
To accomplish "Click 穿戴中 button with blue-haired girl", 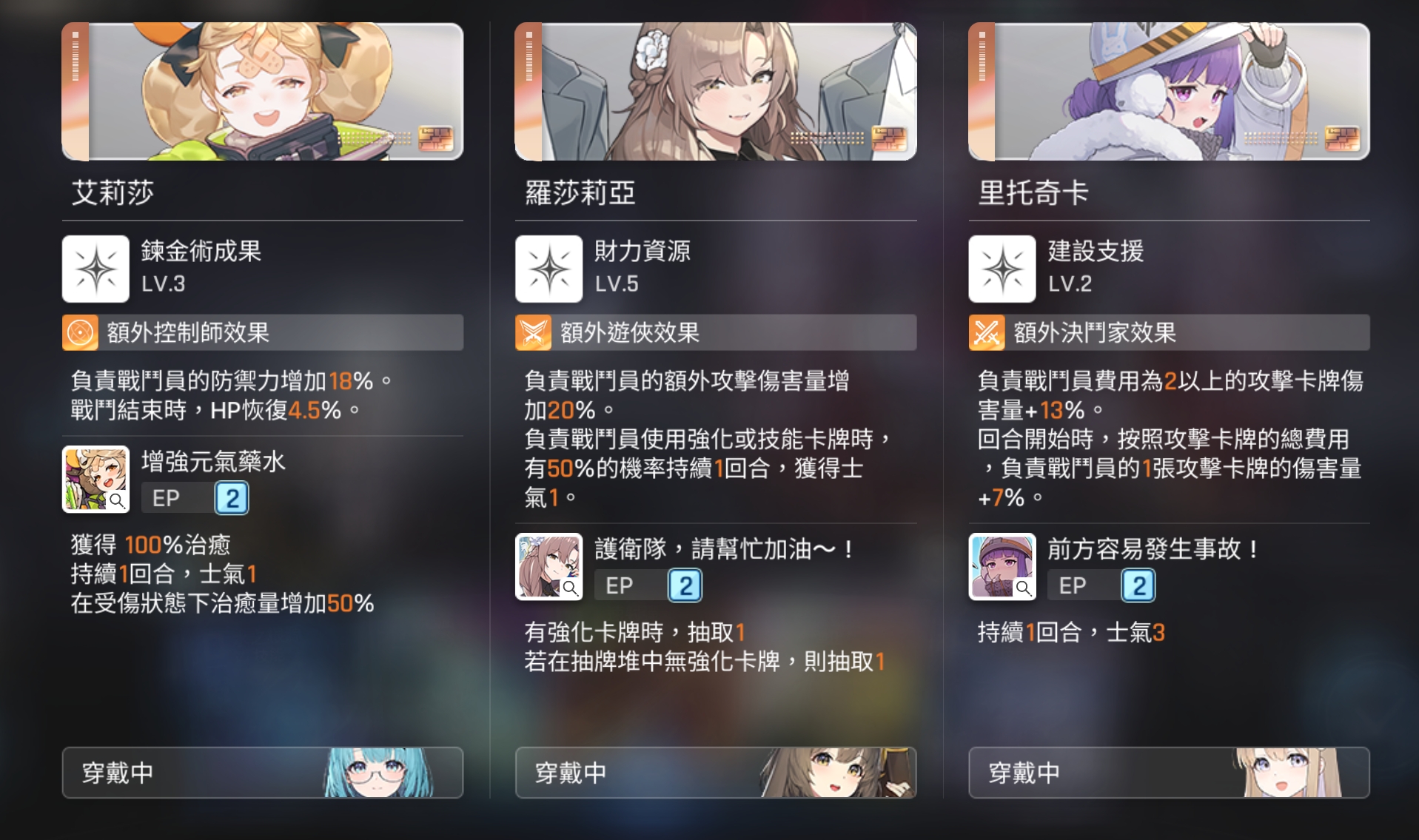I will 263,773.
